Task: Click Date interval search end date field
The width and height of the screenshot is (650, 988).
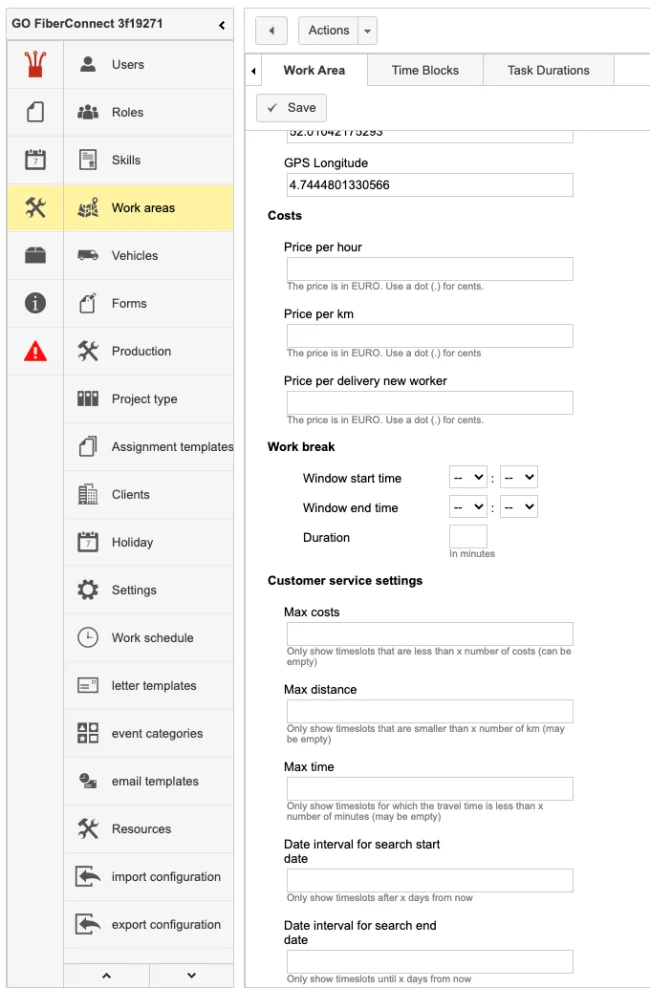Action: click(430, 962)
